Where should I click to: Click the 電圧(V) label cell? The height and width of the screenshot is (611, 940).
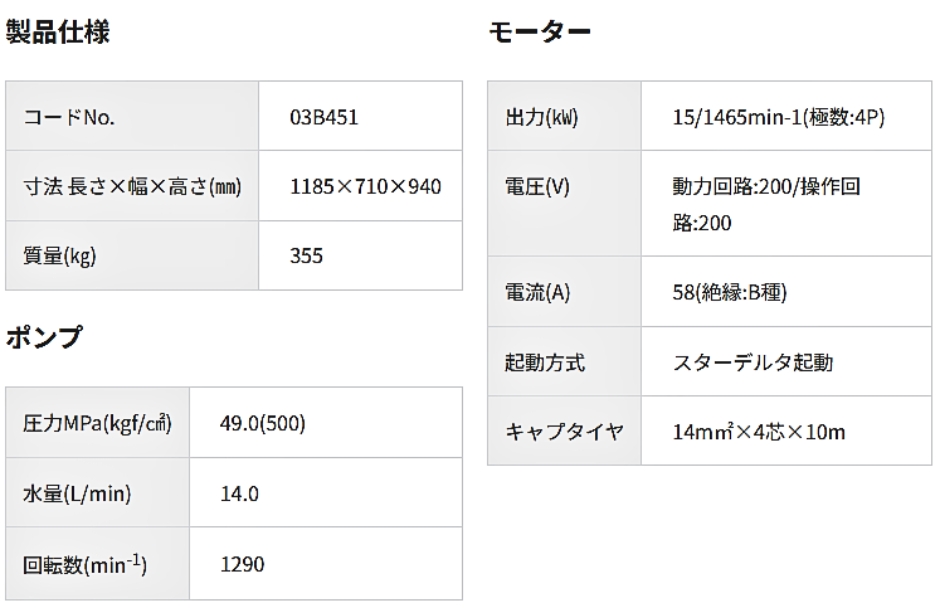(539, 187)
